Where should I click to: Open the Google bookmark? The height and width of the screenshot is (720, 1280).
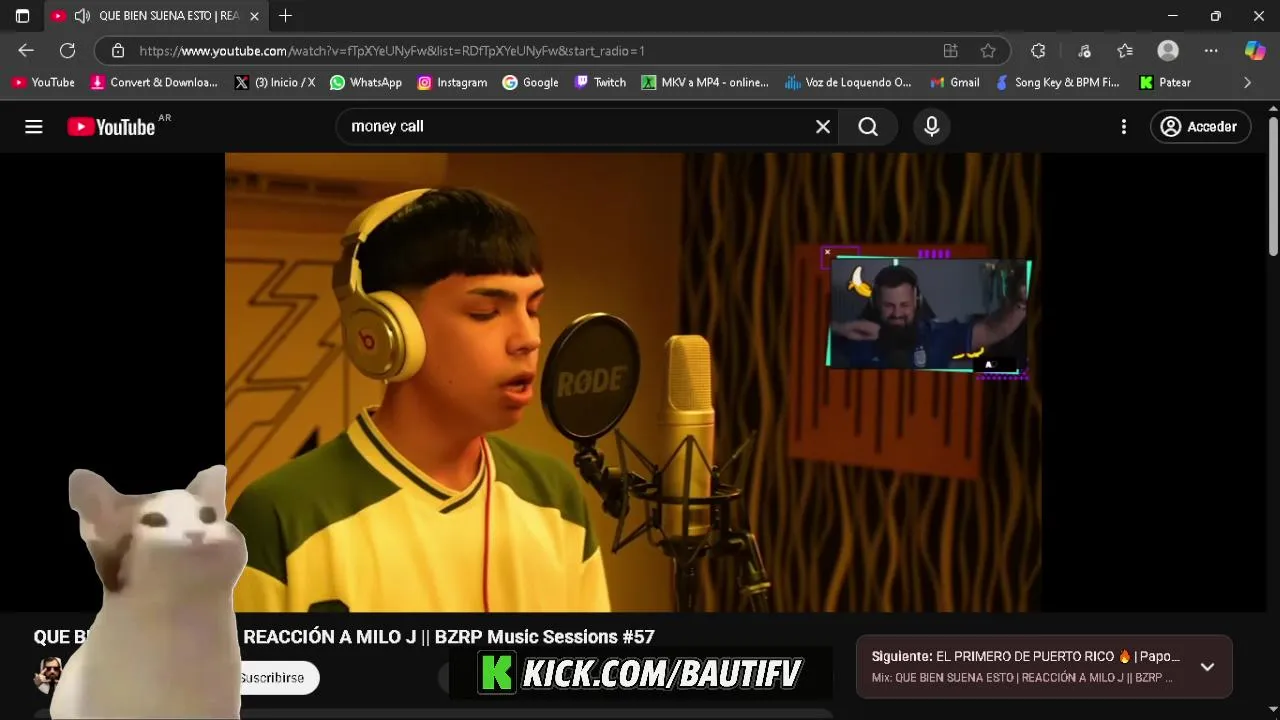coord(531,82)
